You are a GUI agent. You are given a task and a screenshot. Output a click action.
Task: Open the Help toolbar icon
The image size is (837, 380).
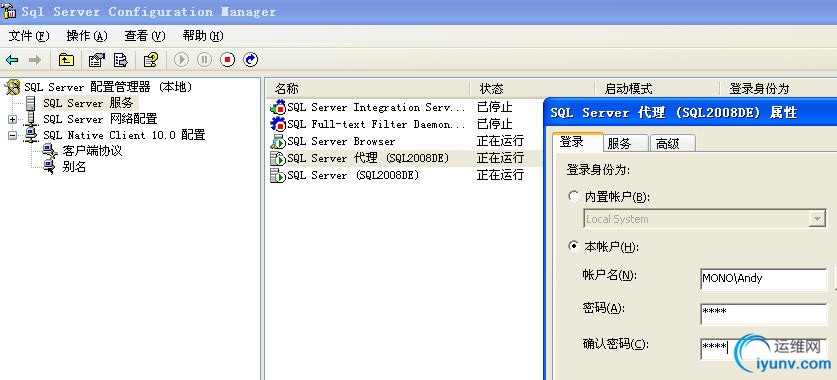[151, 60]
